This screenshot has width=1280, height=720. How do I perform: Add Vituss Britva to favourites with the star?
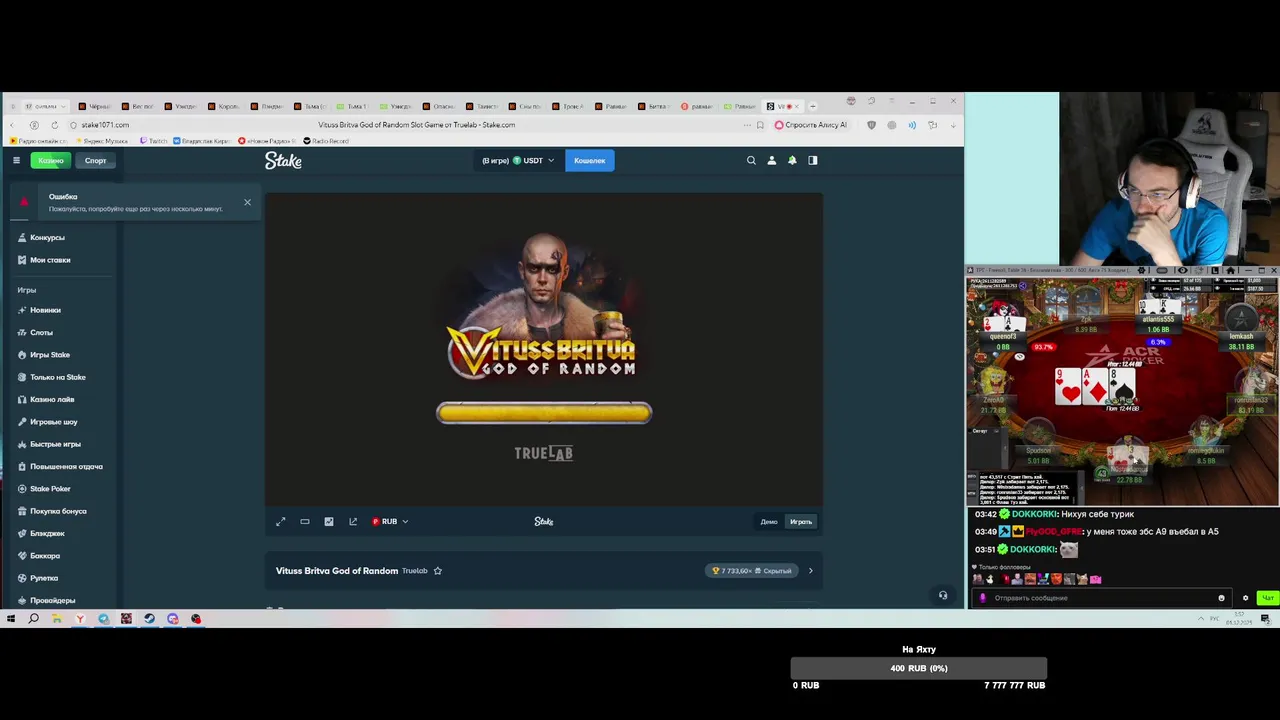click(x=437, y=571)
